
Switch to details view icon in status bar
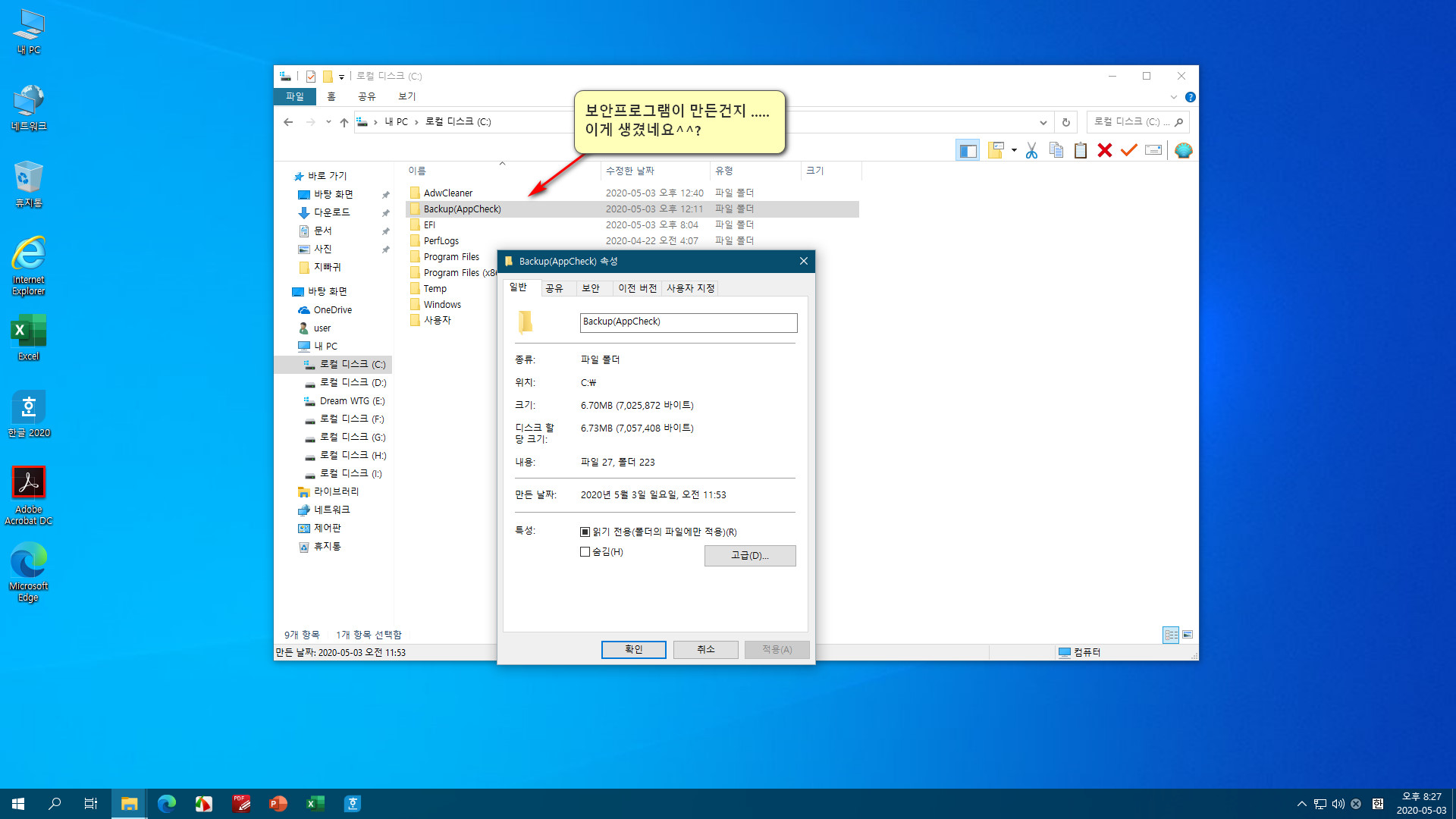1171,635
